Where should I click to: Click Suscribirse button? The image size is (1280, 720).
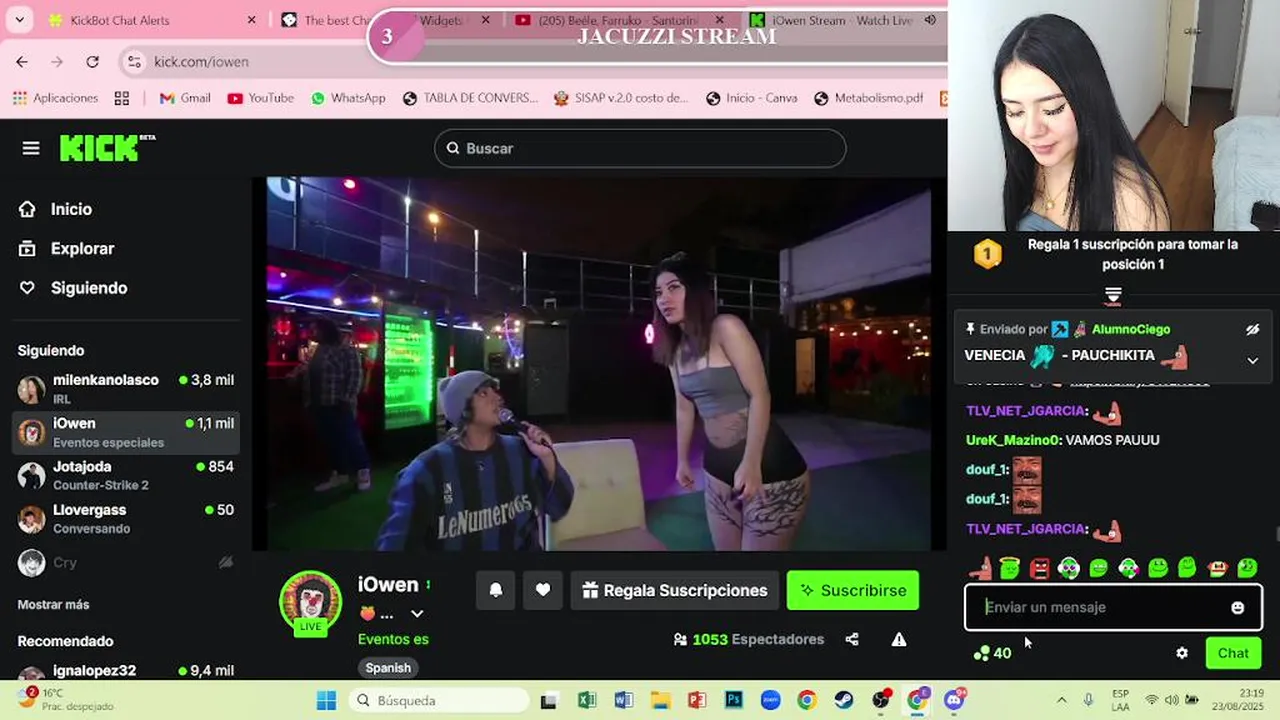(x=853, y=590)
